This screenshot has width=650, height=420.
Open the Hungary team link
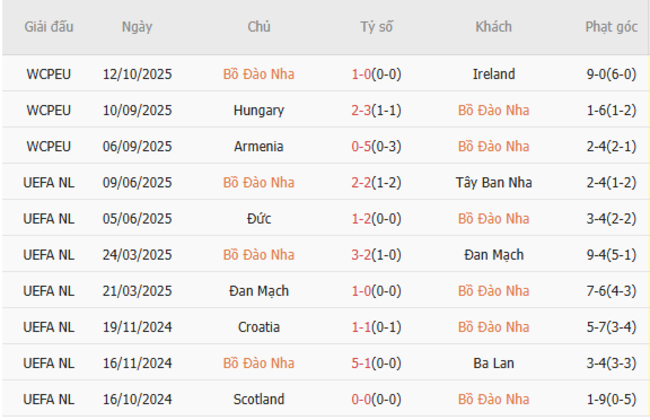(258, 110)
